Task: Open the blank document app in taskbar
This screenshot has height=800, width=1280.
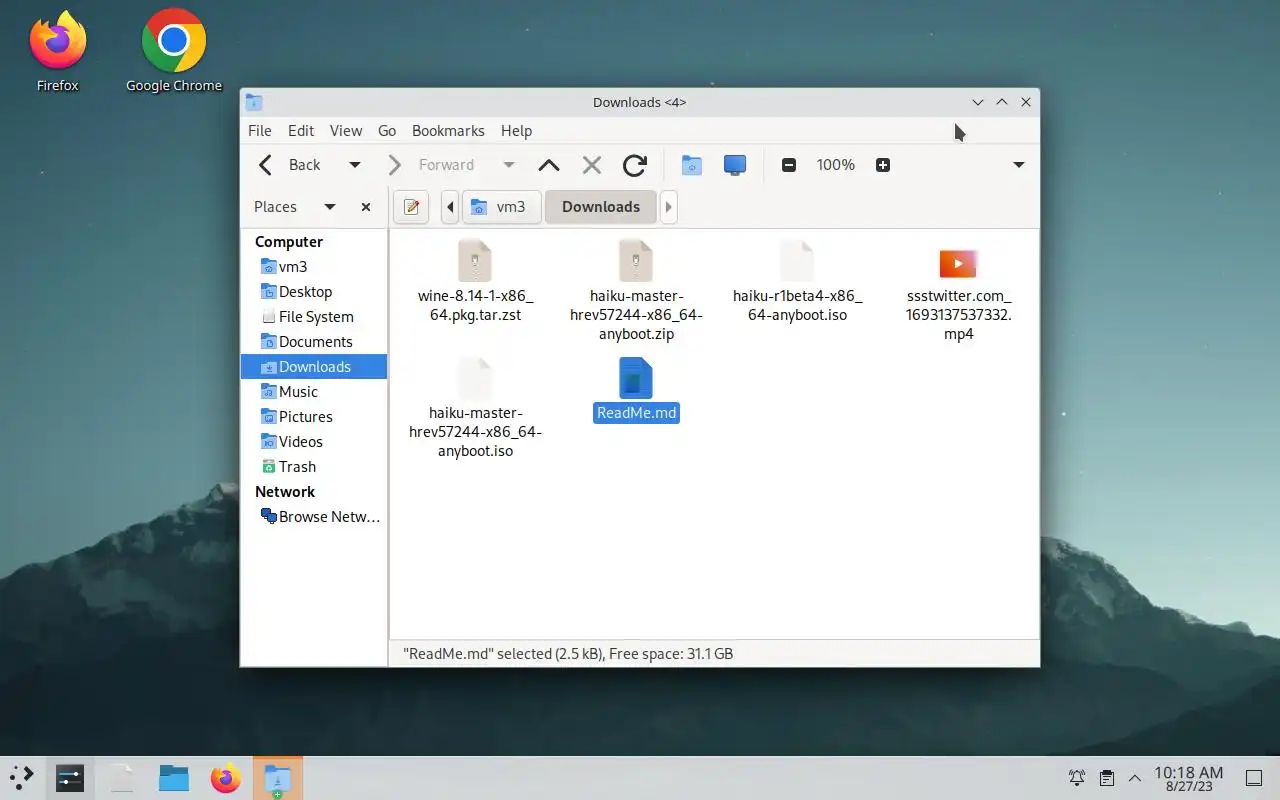Action: click(122, 777)
